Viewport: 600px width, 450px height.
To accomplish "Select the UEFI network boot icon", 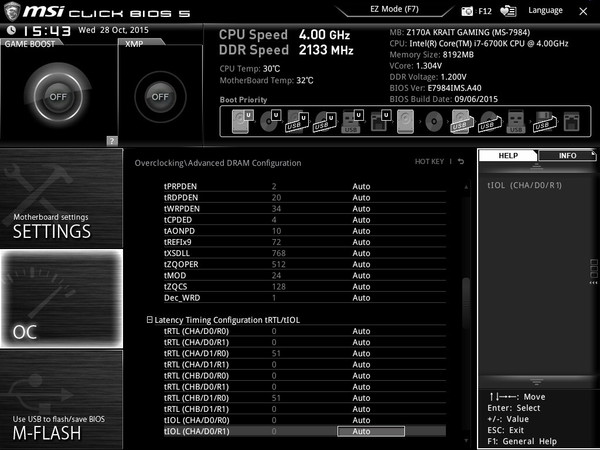I will point(380,121).
